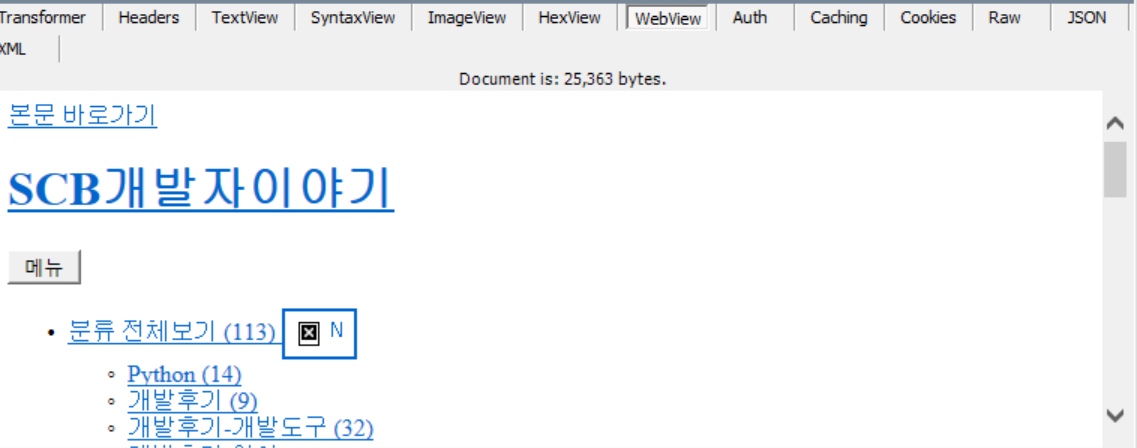The image size is (1137, 448).
Task: Open the Caching tab
Action: [x=838, y=18]
